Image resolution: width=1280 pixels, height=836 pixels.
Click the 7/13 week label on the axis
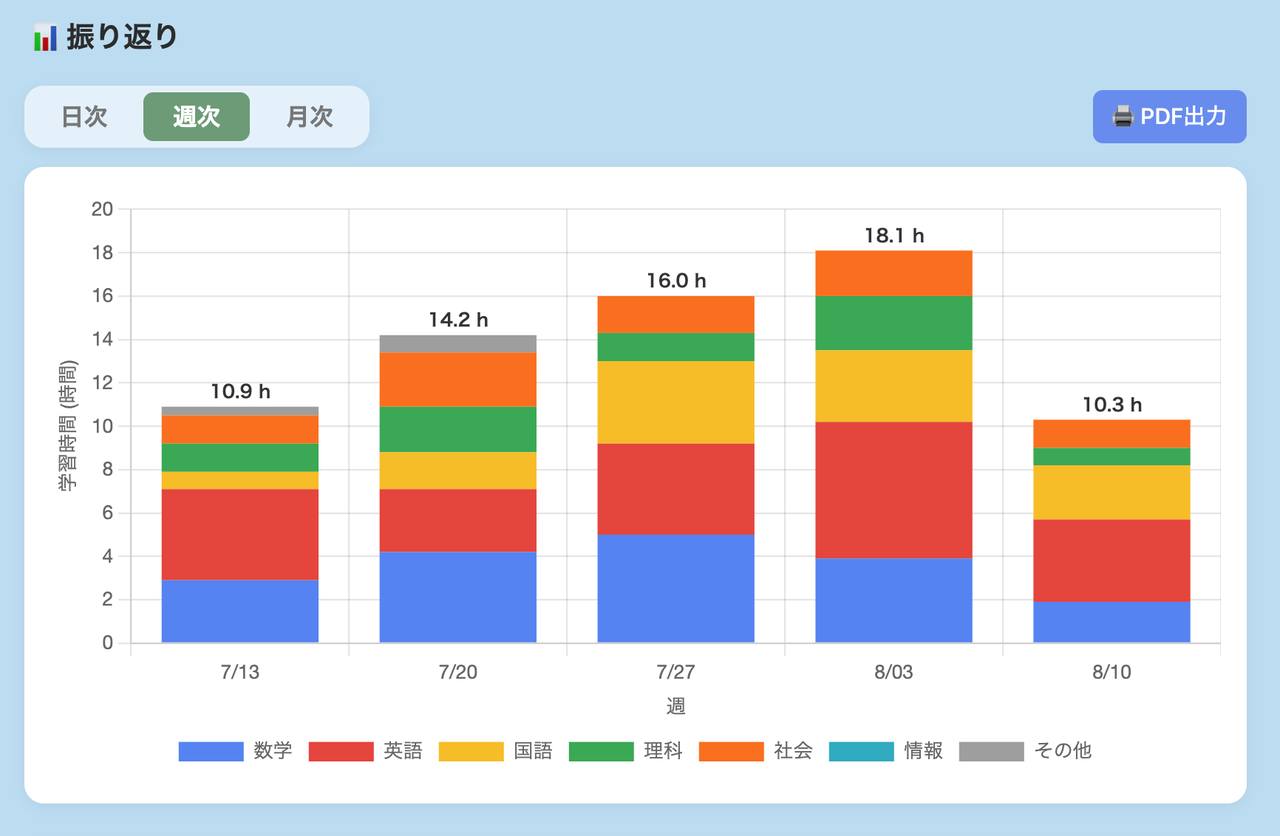[240, 672]
